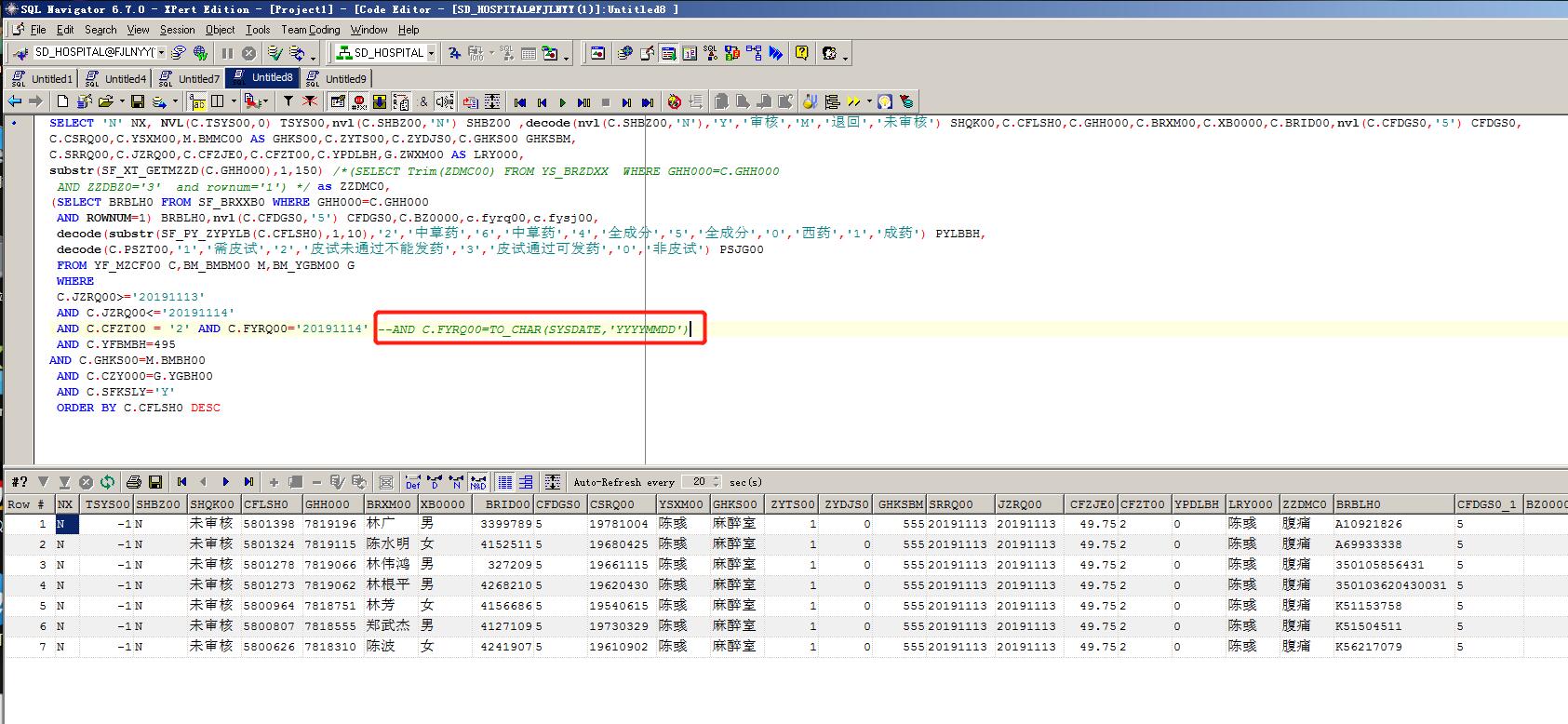Click the Save file icon in editor toolbar
Screen dimensions: 1568x724
click(138, 101)
